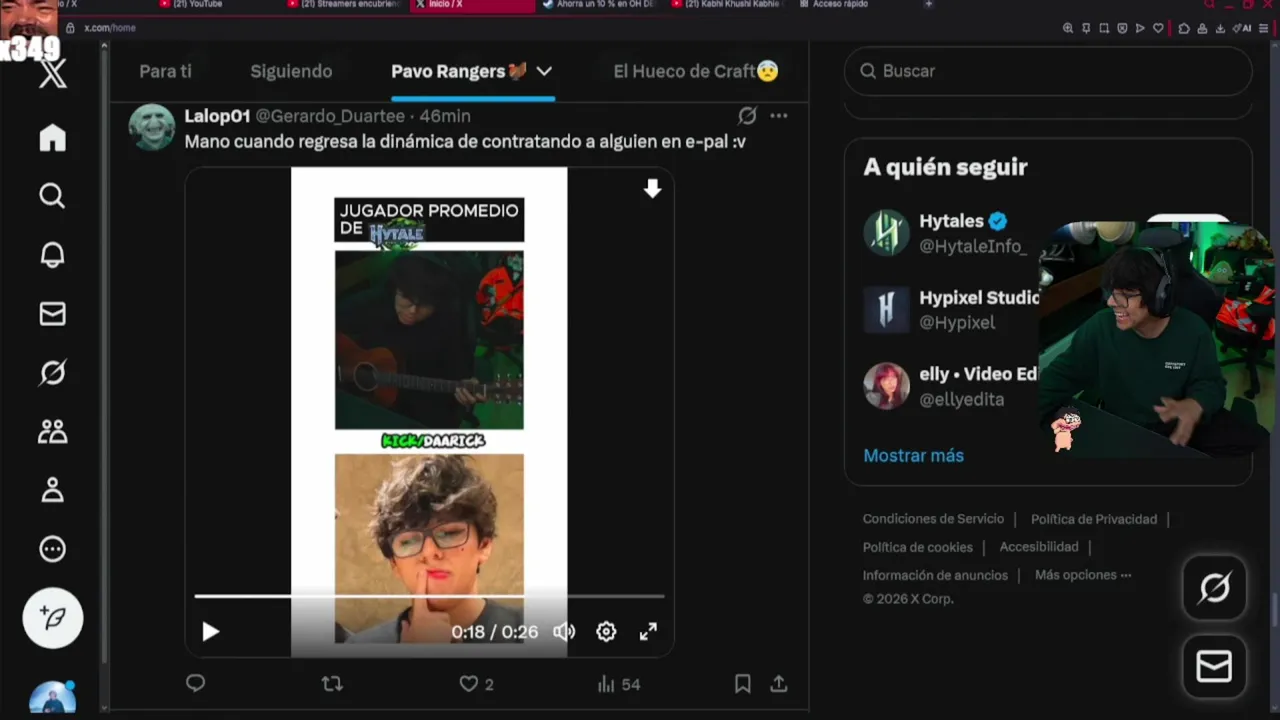1280x720 pixels.
Task: Click browser zoom magnifier toolbar icon
Action: (1068, 29)
